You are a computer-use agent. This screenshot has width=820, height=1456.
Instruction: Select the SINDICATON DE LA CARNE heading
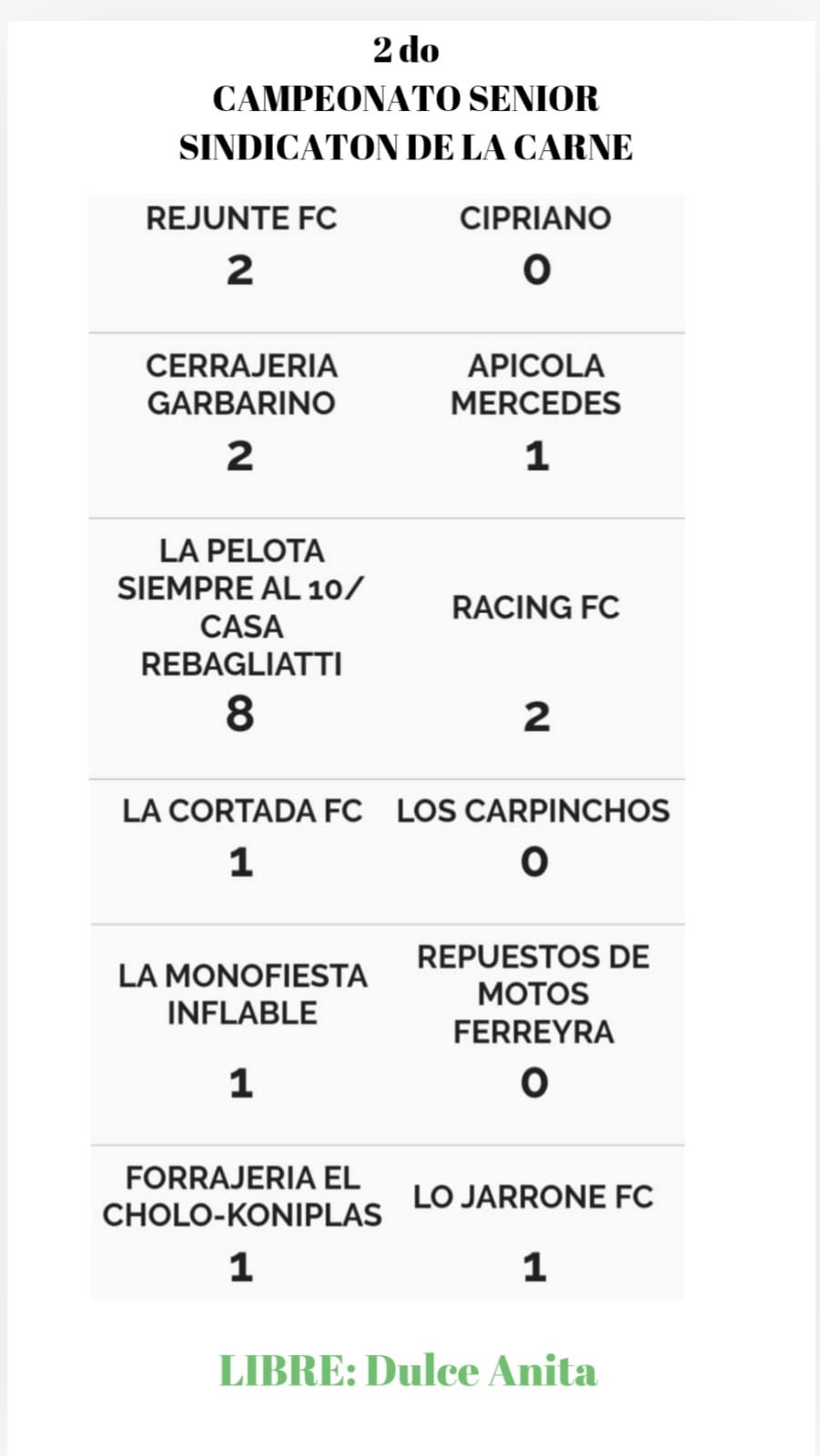click(406, 147)
